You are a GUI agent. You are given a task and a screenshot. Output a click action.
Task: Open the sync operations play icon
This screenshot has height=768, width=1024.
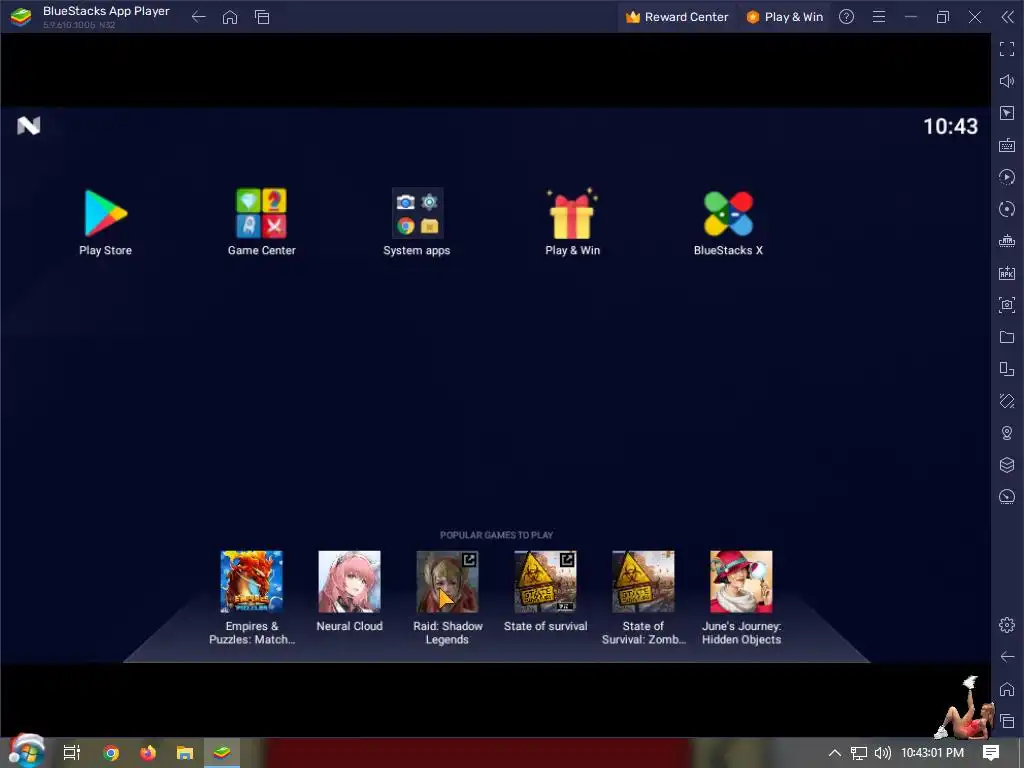point(1007,177)
